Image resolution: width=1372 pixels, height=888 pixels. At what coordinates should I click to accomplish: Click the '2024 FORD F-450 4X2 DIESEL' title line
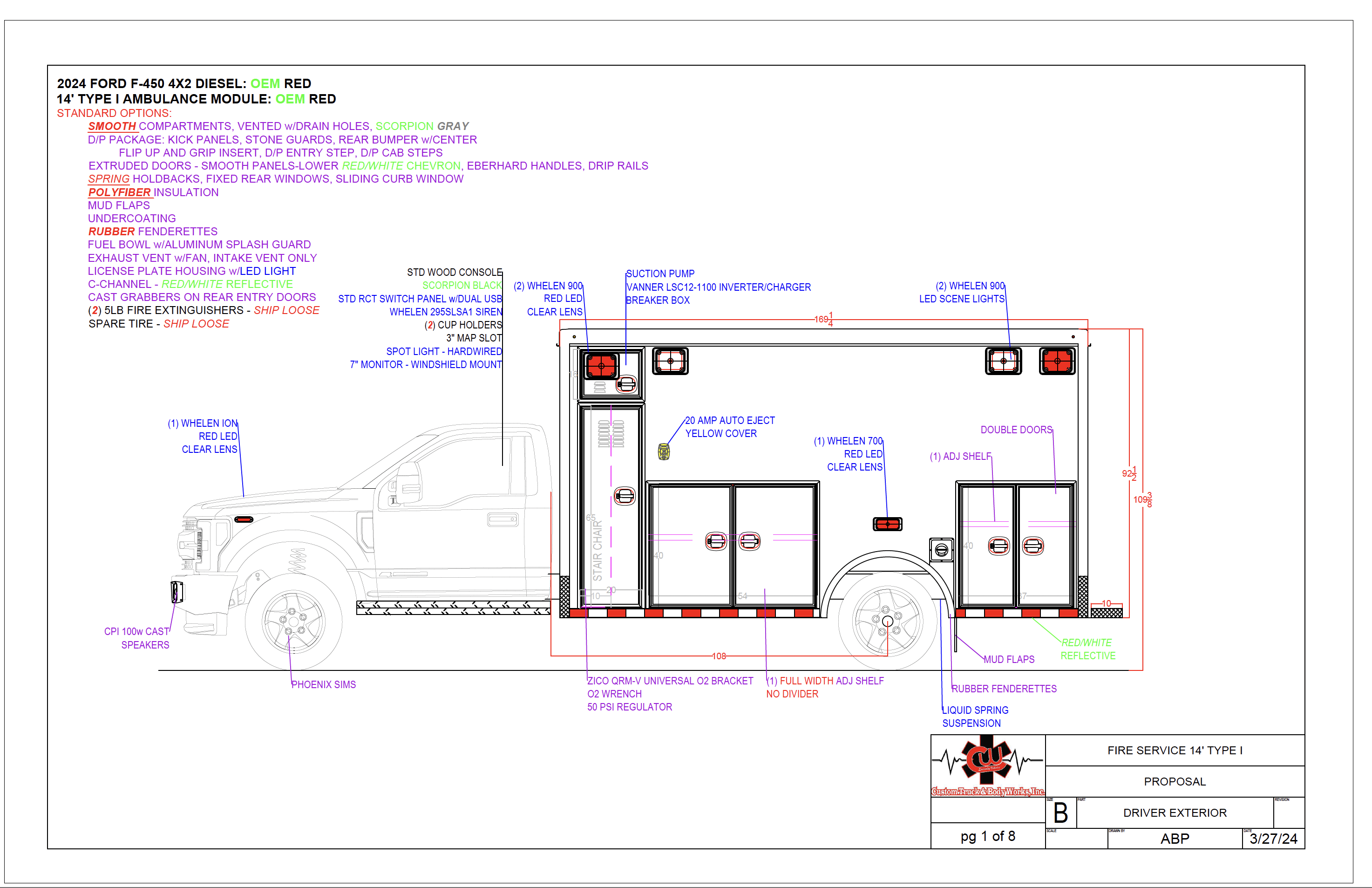pos(184,83)
